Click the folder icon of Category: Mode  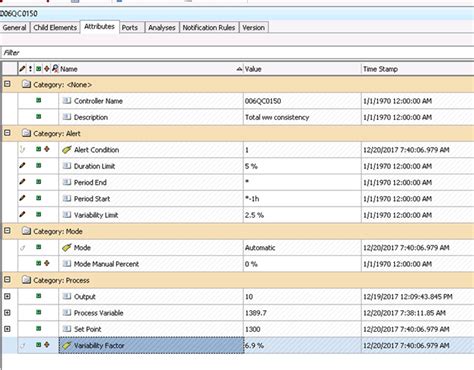[26, 231]
